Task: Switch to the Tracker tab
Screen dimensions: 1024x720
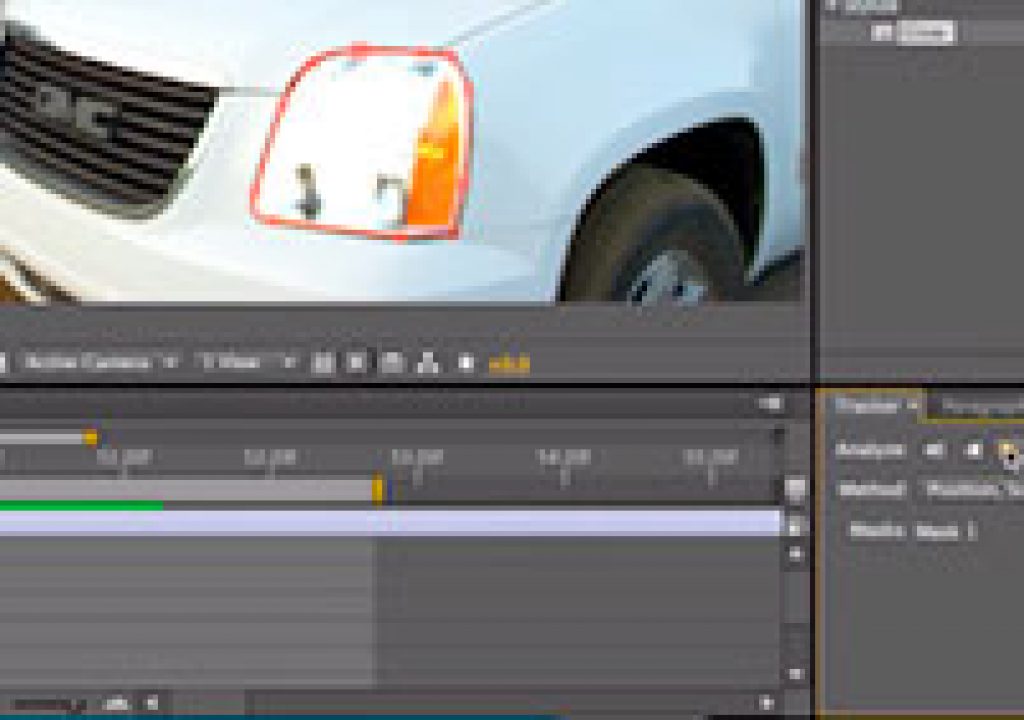Action: coord(866,406)
